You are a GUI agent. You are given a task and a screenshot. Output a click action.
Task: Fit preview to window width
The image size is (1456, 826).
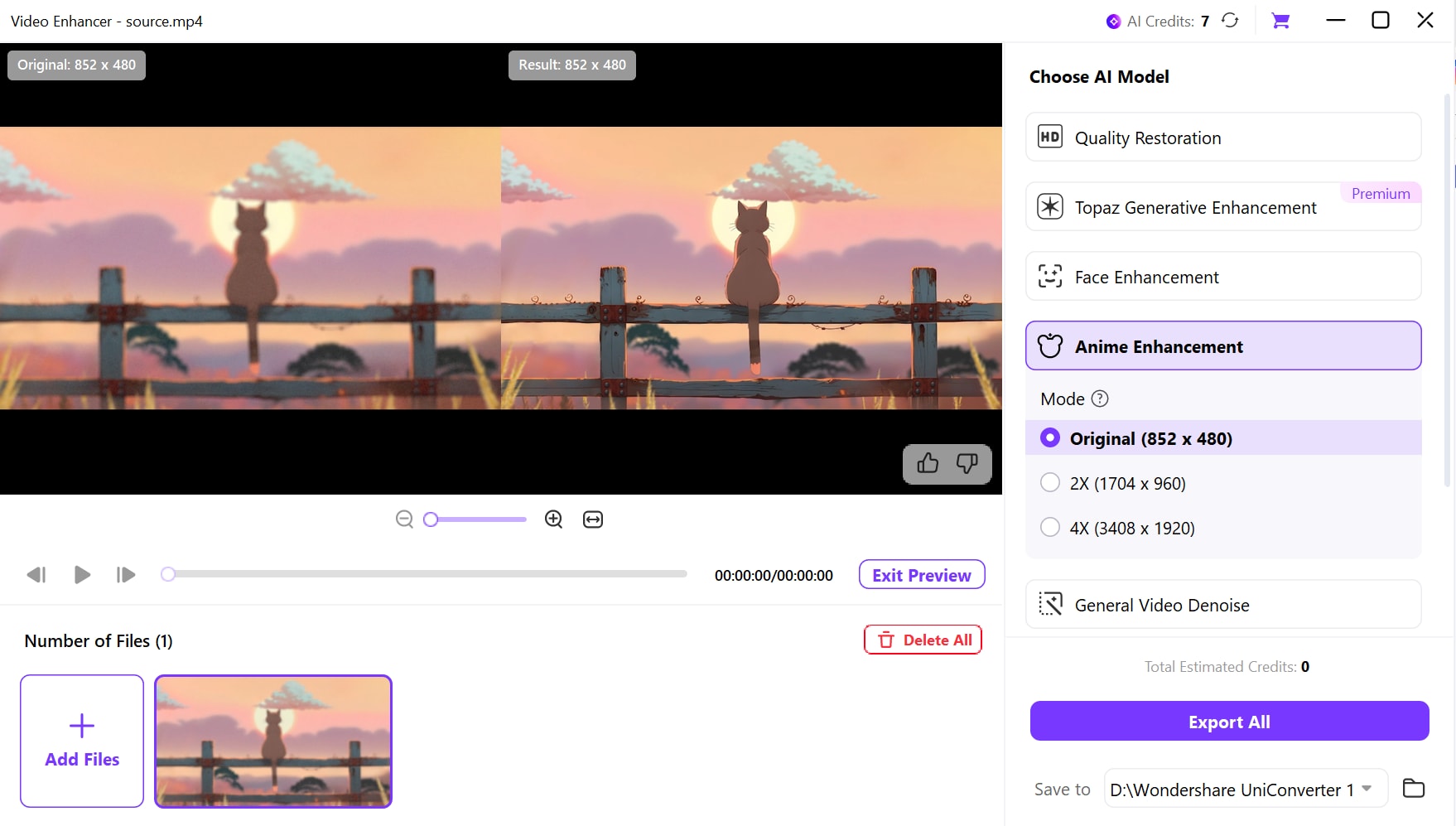coord(593,519)
